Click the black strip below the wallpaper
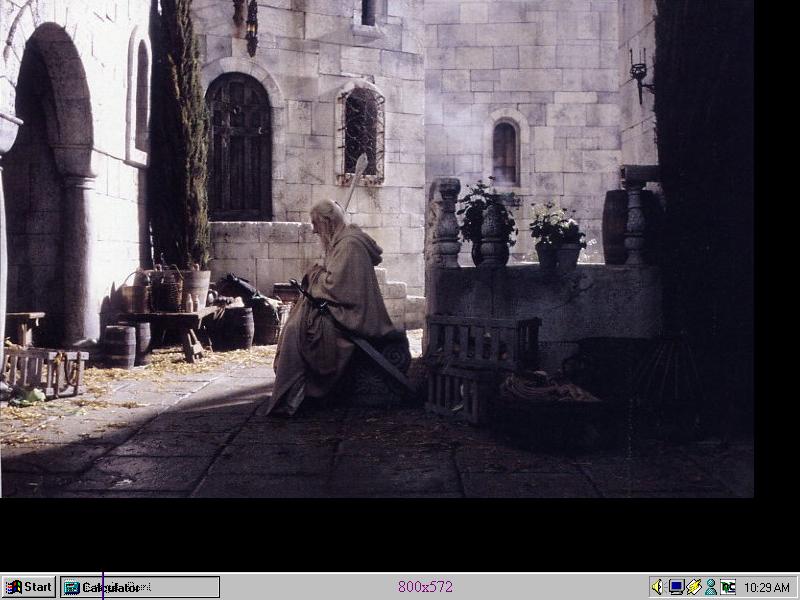Viewport: 800px width, 600px height. [400, 535]
